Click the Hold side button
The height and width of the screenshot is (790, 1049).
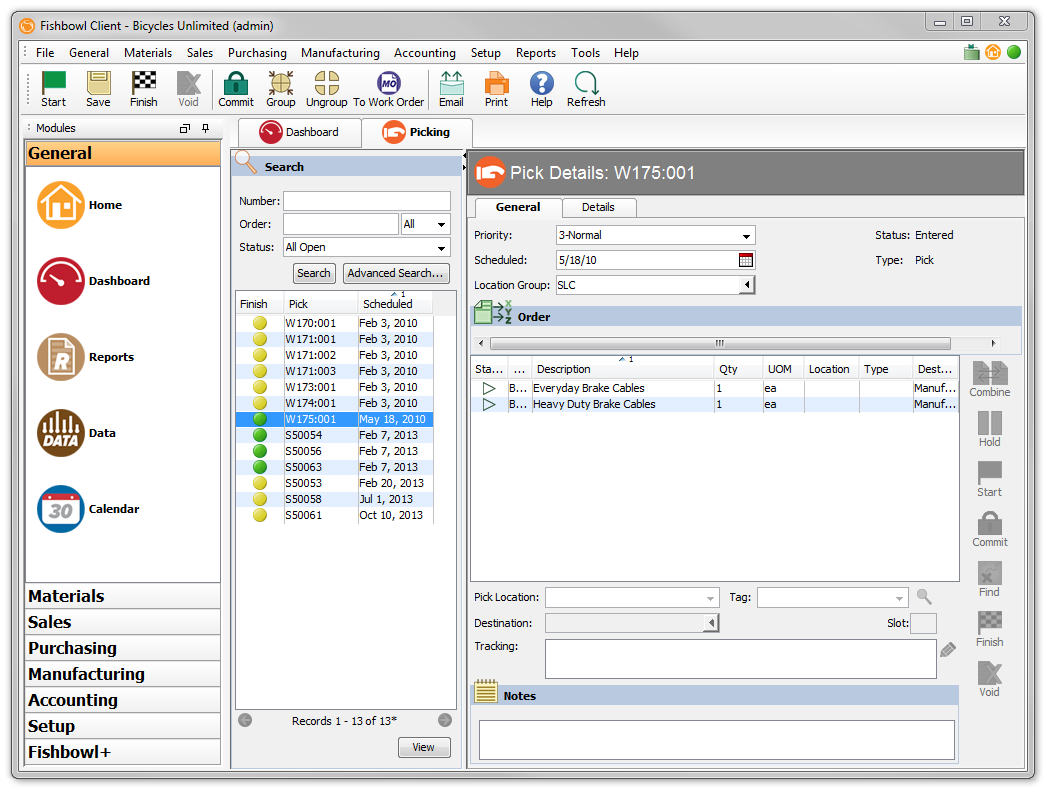(990, 429)
